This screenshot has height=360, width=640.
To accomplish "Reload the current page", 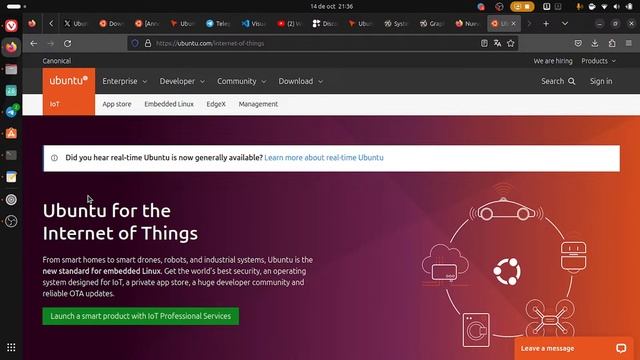I will click(67, 43).
